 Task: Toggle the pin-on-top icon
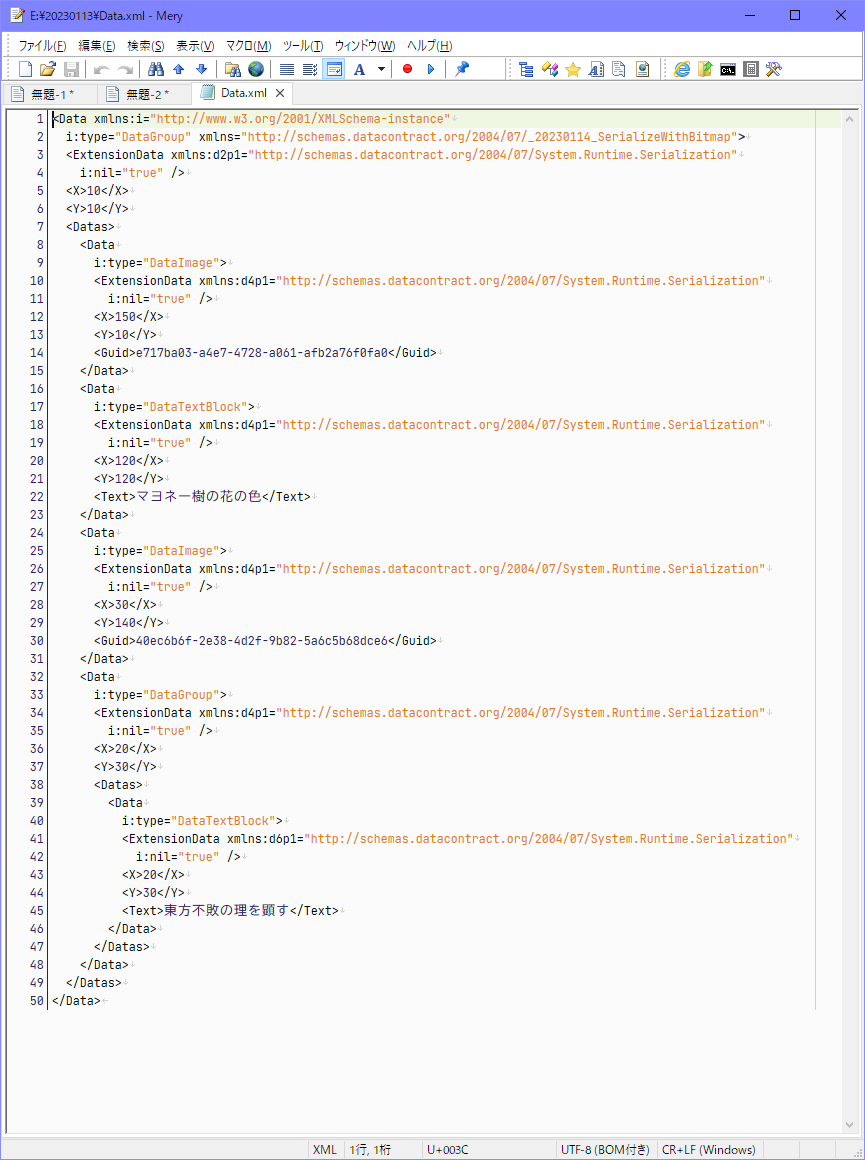[461, 68]
